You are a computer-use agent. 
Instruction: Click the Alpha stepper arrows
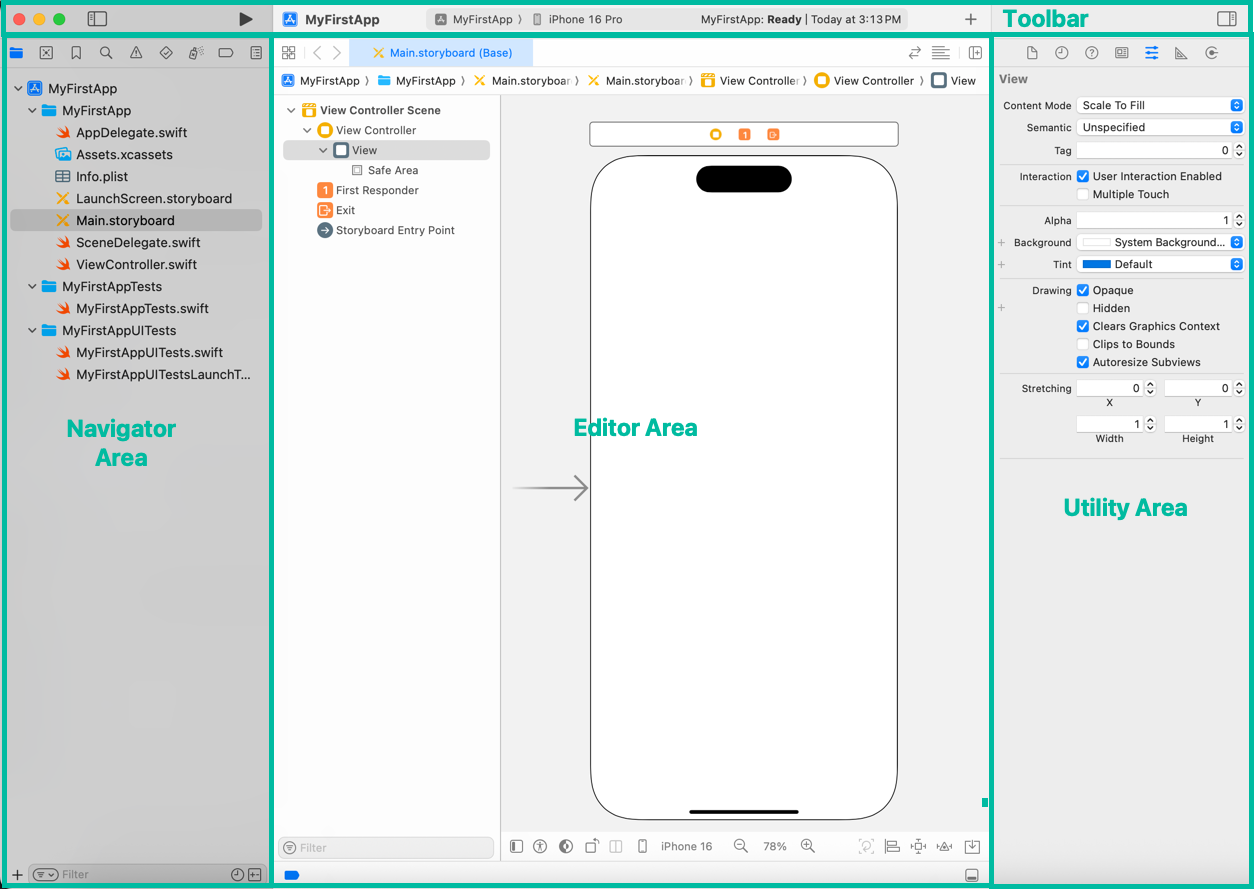pyautogui.click(x=1240, y=220)
